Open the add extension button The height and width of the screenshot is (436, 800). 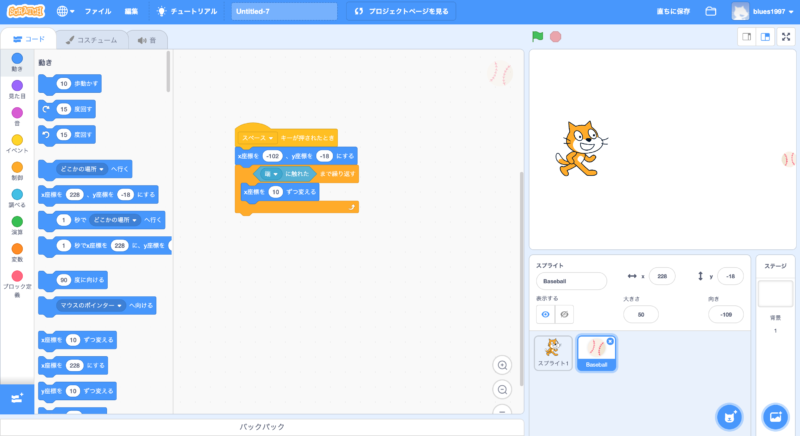[17, 398]
